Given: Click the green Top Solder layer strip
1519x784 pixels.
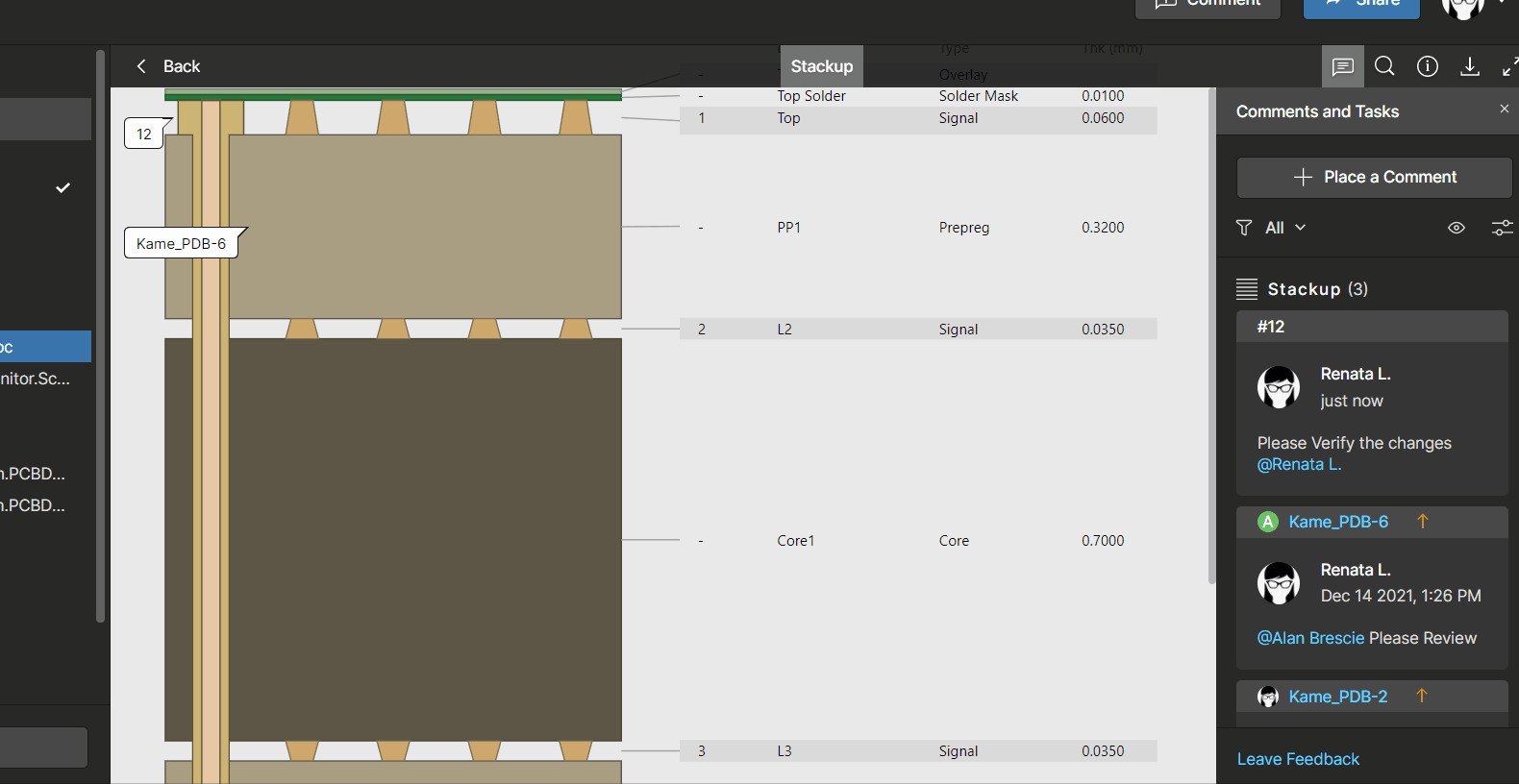Looking at the screenshot, I should click(392, 96).
